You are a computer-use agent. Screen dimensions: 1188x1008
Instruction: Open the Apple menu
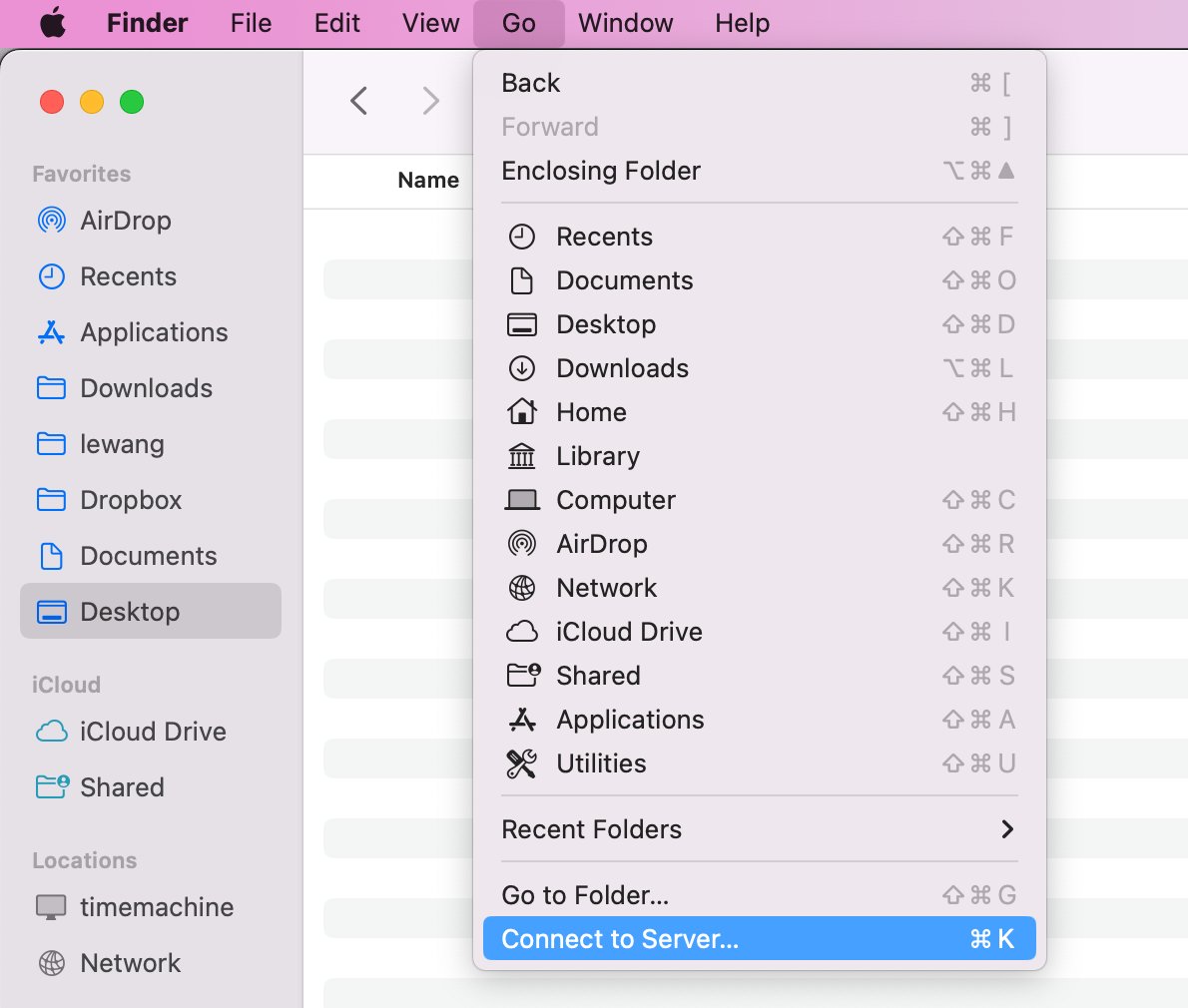click(x=52, y=23)
